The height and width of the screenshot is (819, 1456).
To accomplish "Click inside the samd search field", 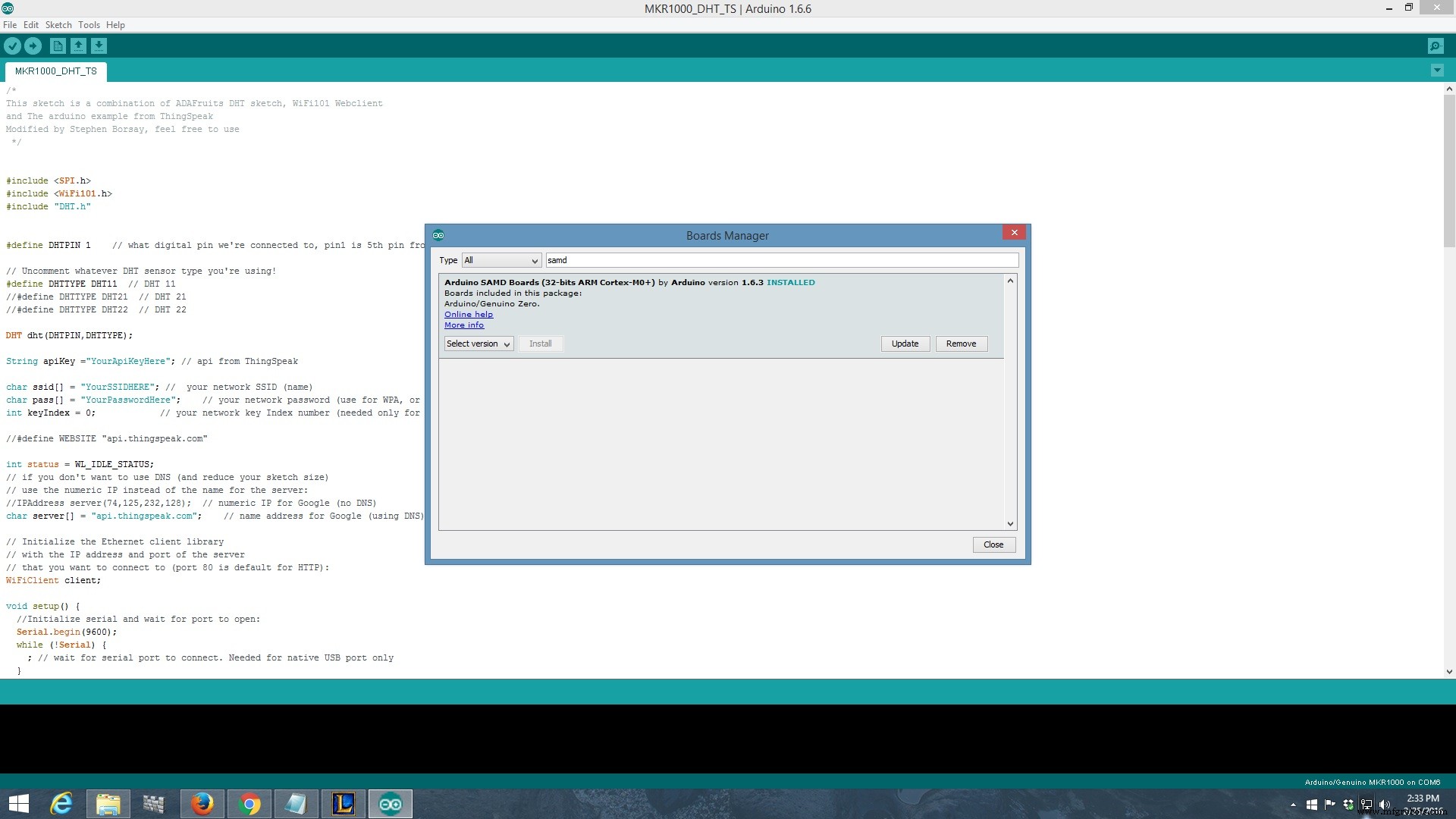I will (781, 260).
